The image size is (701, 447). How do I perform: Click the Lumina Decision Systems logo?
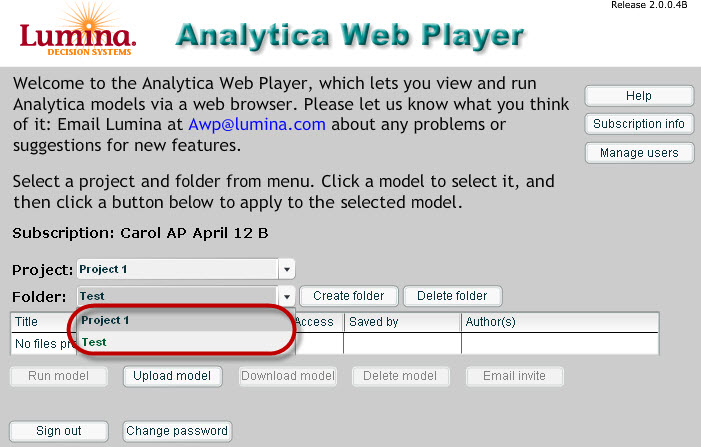pyautogui.click(x=78, y=31)
